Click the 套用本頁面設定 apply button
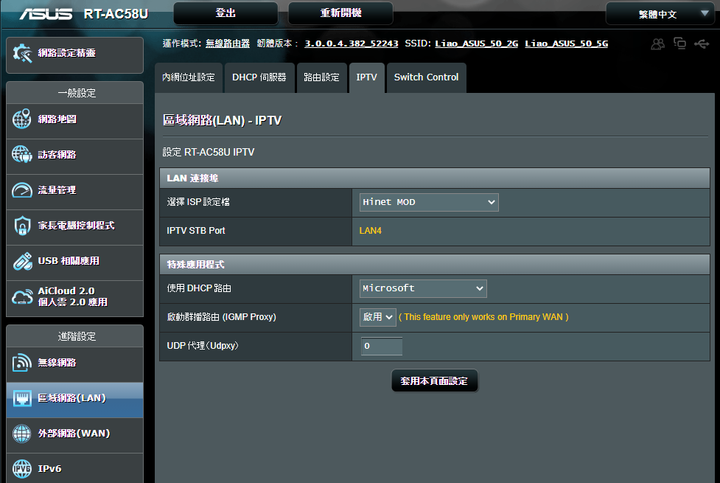The width and height of the screenshot is (720, 483). [x=434, y=381]
